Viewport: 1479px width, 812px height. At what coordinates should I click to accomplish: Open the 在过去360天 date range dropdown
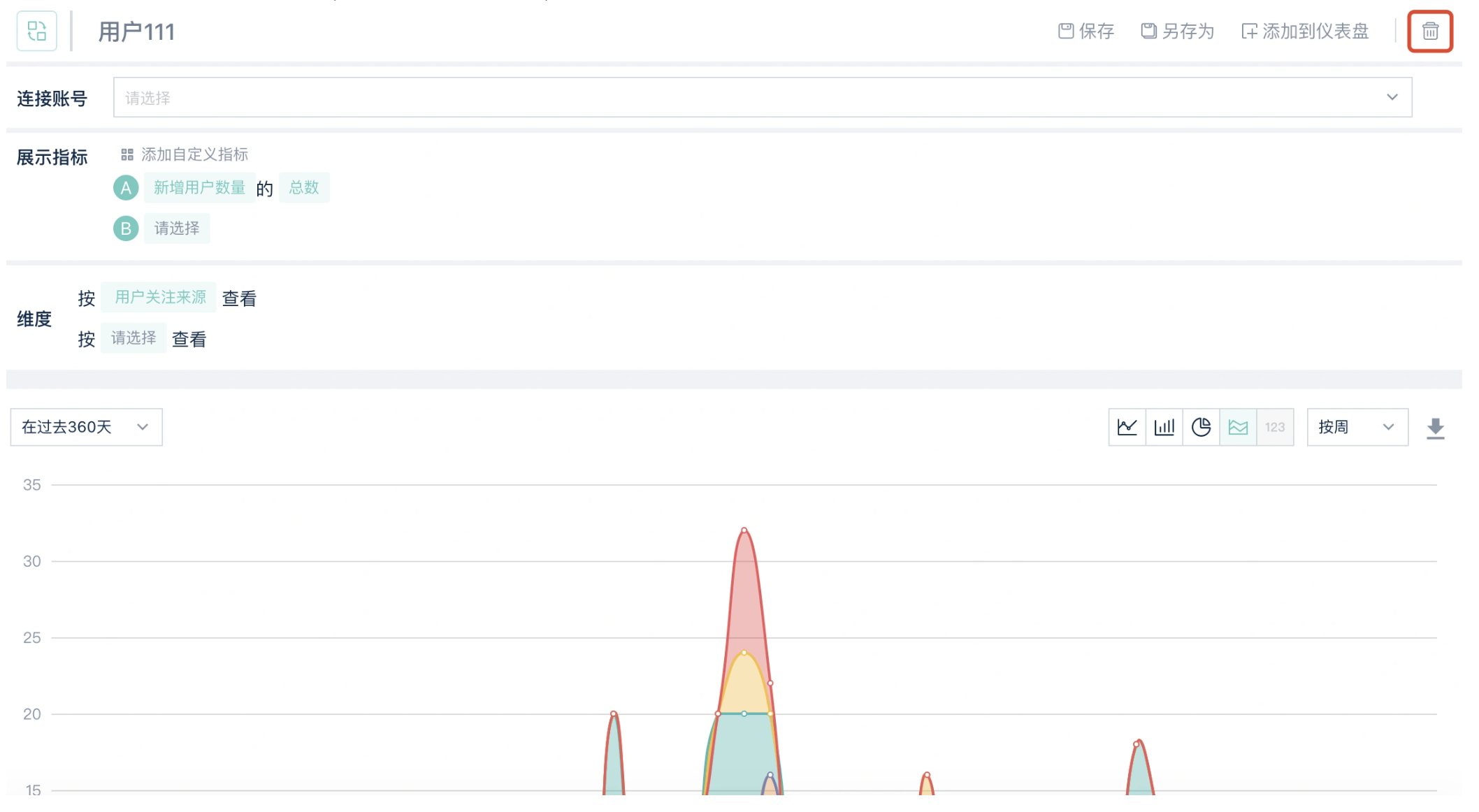(x=86, y=427)
